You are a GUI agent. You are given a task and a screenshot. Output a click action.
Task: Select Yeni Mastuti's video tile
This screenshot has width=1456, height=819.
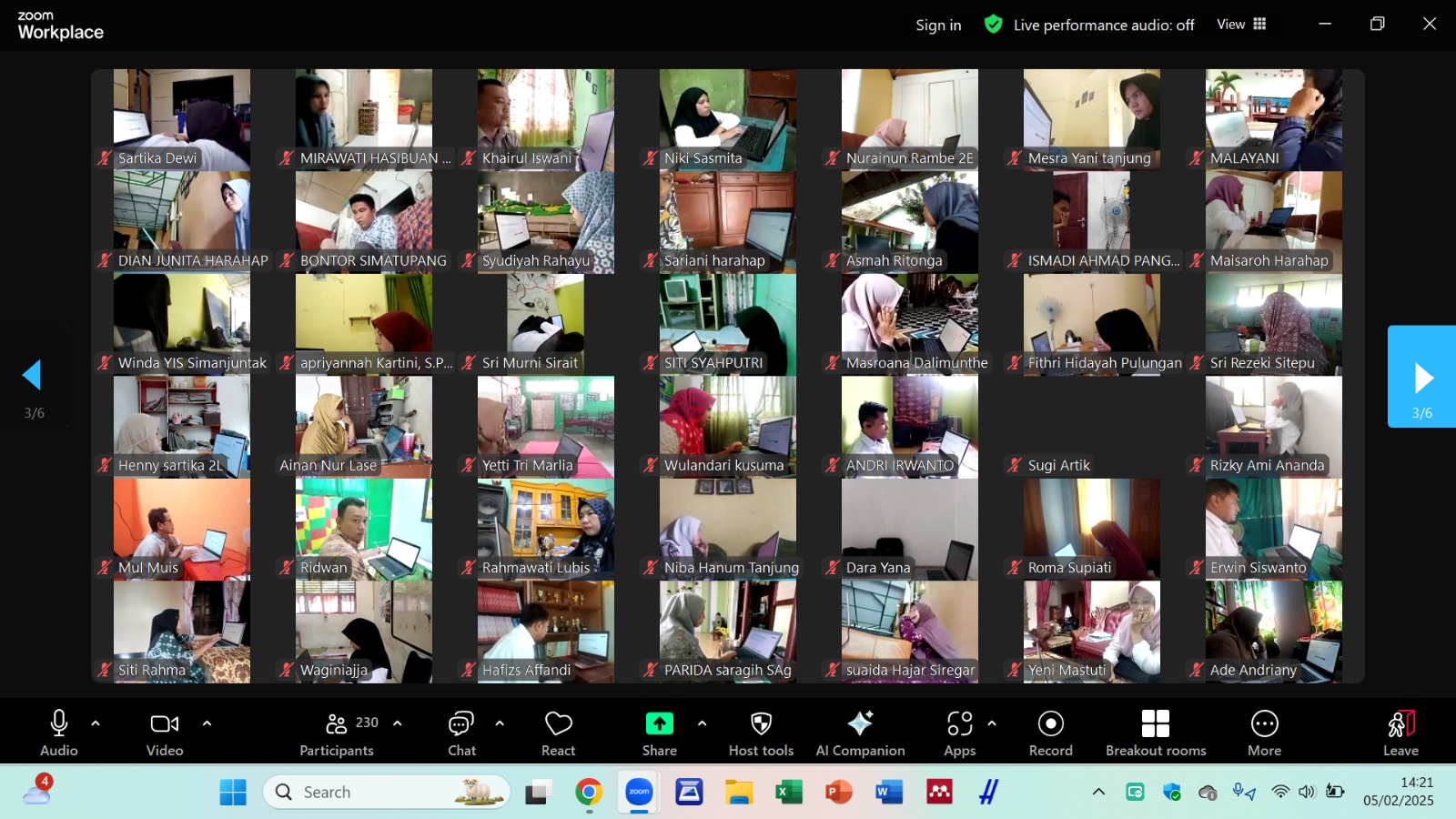[1092, 632]
